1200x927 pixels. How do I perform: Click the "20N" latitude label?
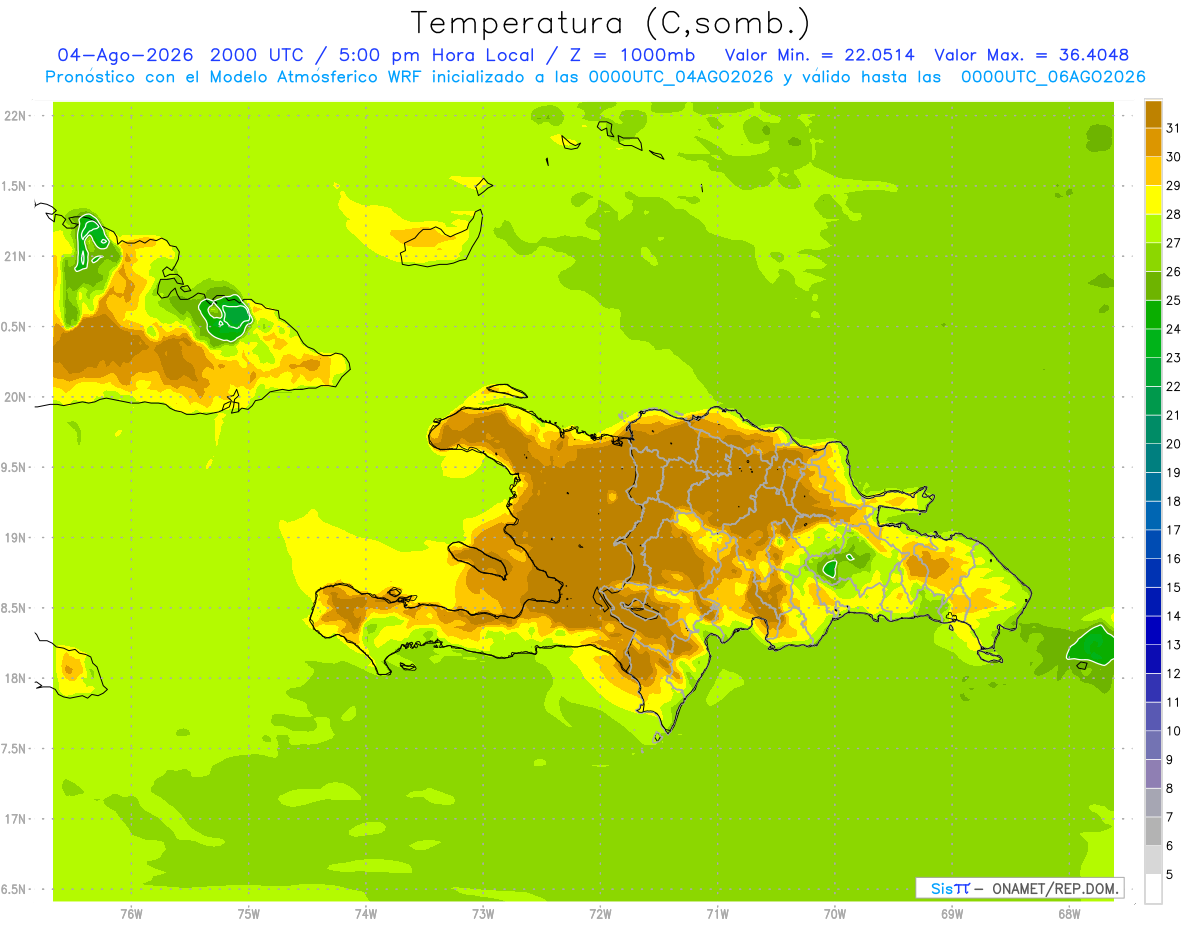16,397
